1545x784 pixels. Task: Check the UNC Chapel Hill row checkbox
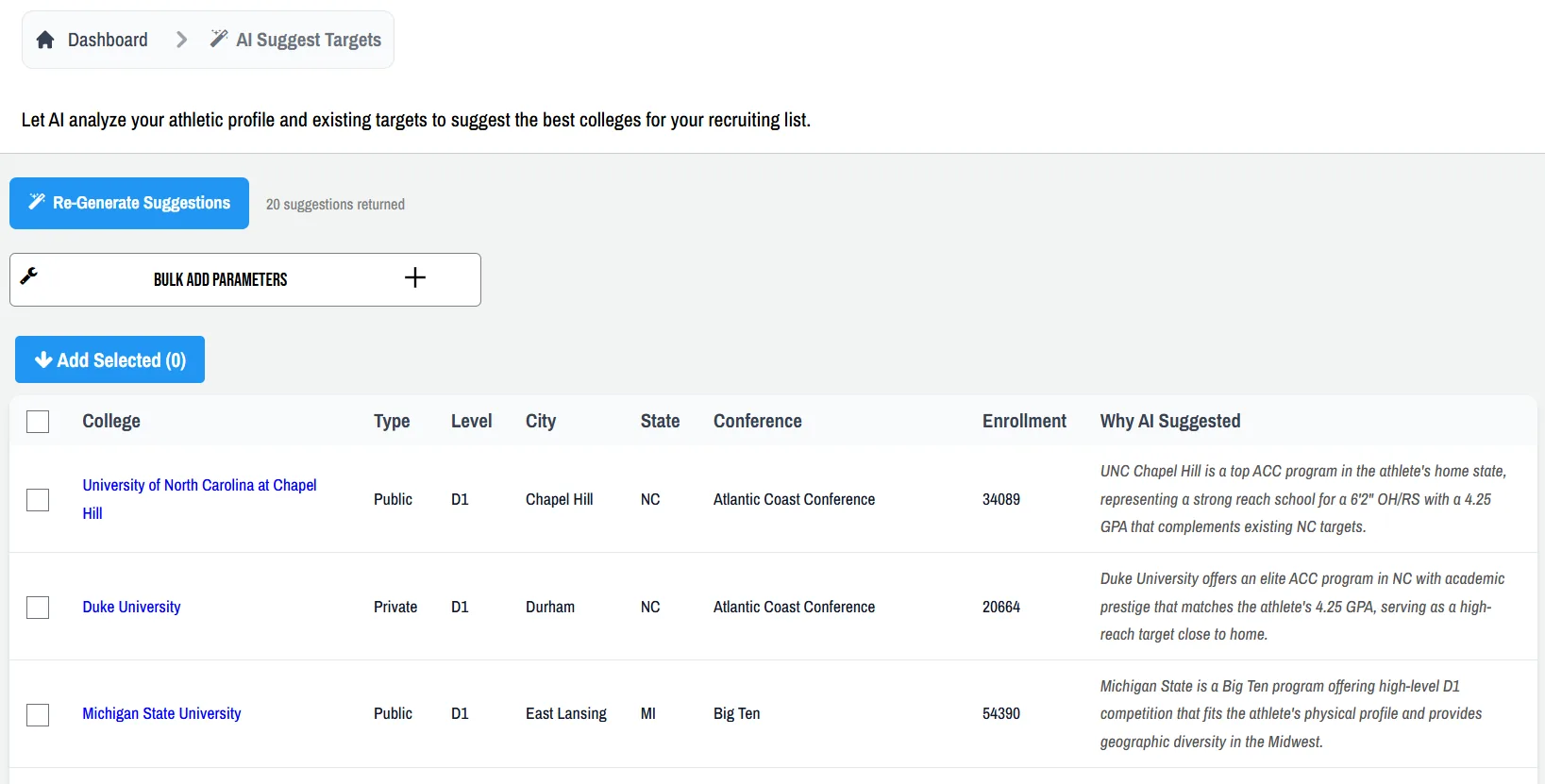coord(38,499)
